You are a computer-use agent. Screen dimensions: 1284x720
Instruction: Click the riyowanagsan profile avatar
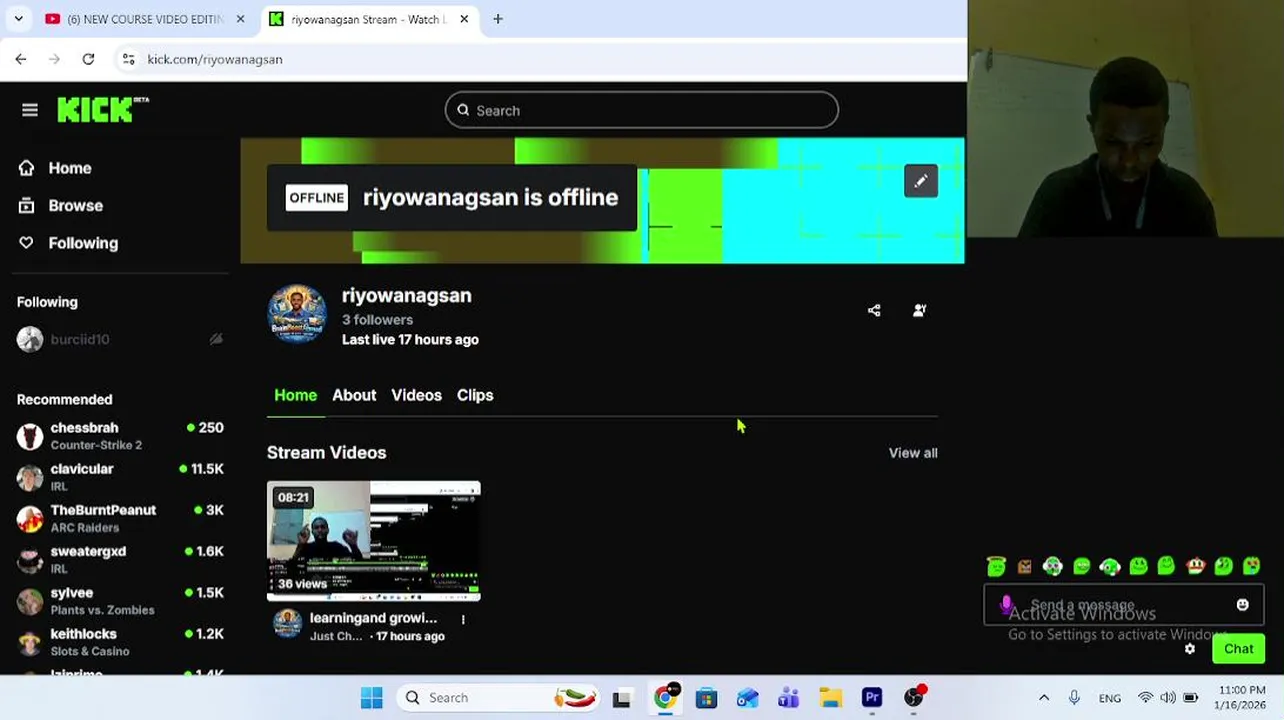tap(297, 314)
